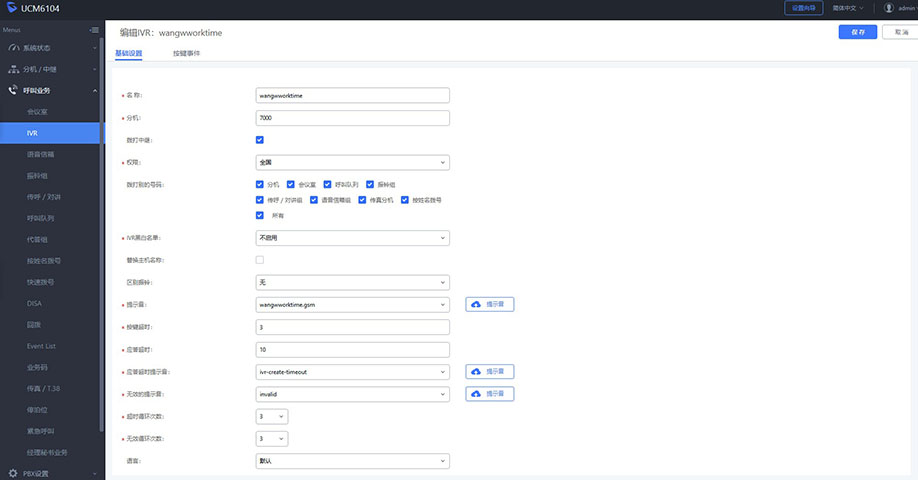This screenshot has width=918, height=480.
Task: Uncheck the 分机 dial permission checkbox
Action: (260, 184)
